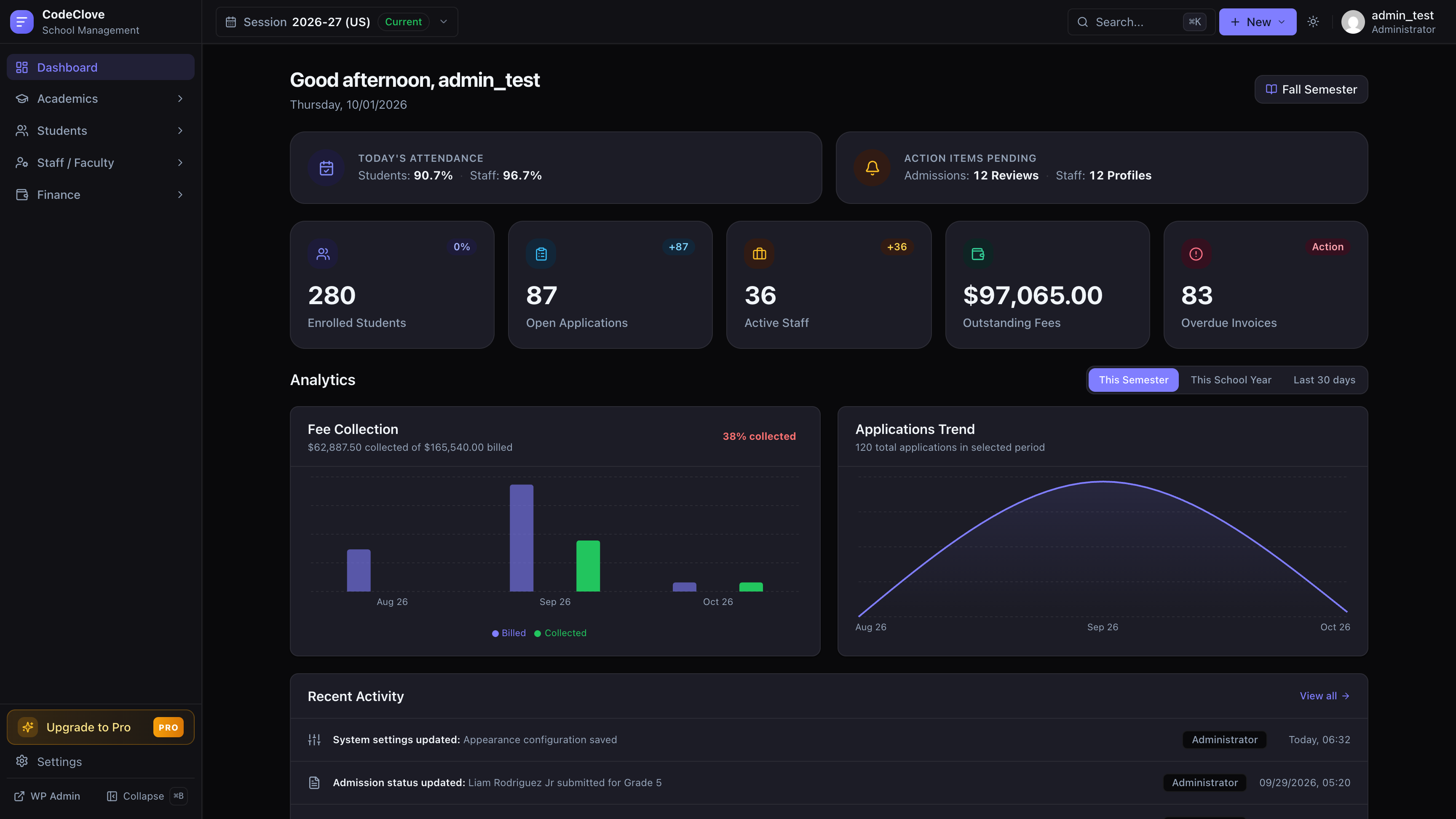Click the Staff / Faculty icon in sidebar
Viewport: 1456px width, 819px height.
(22, 163)
